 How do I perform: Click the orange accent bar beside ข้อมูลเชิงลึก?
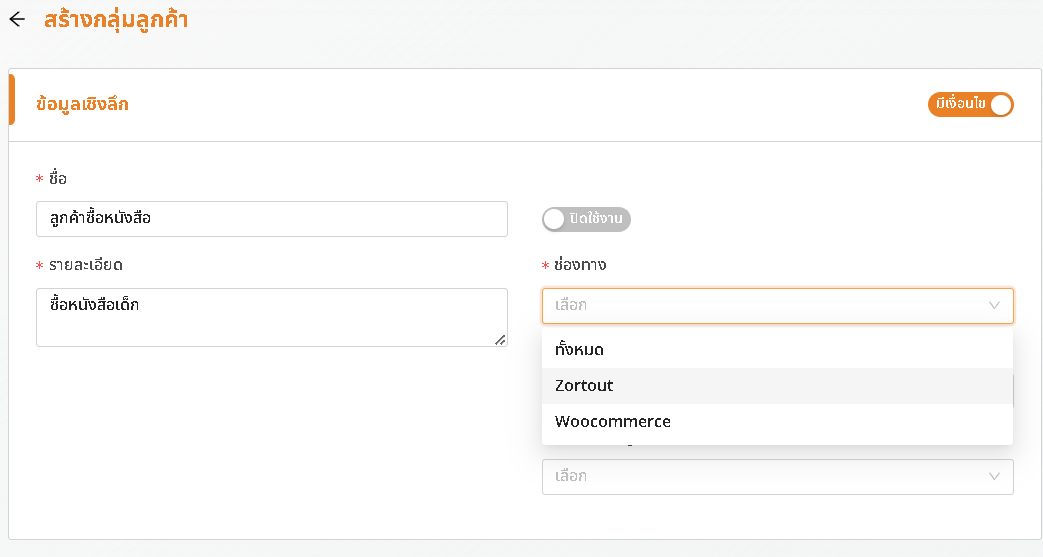(x=11, y=100)
